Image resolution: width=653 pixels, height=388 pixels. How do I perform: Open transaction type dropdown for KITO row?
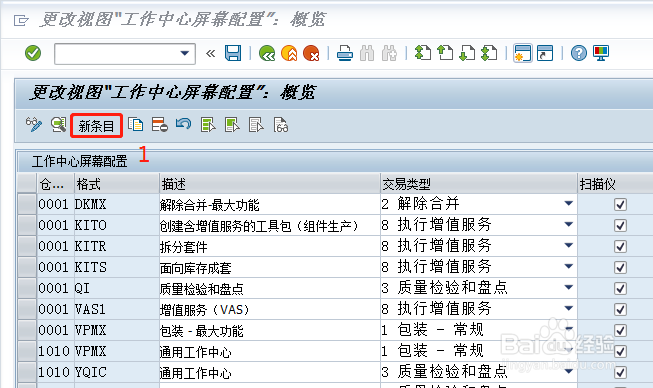[568, 224]
